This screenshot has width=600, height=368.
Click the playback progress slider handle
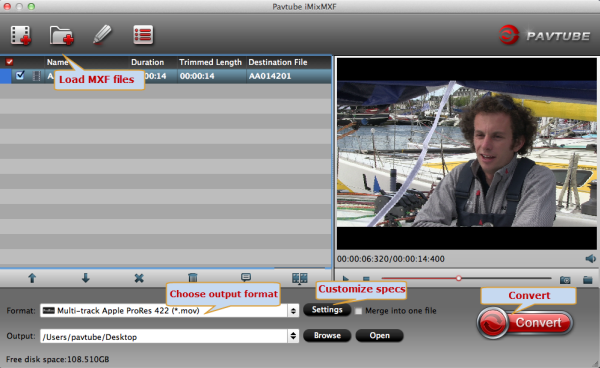[458, 278]
